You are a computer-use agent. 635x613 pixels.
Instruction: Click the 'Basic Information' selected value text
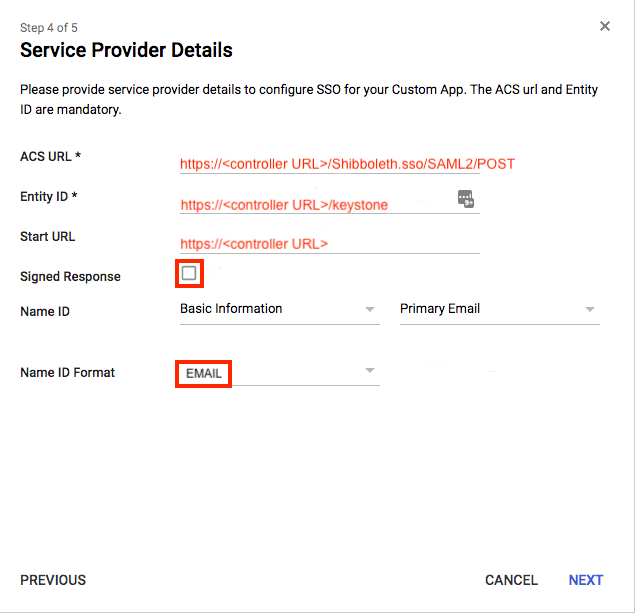click(231, 309)
